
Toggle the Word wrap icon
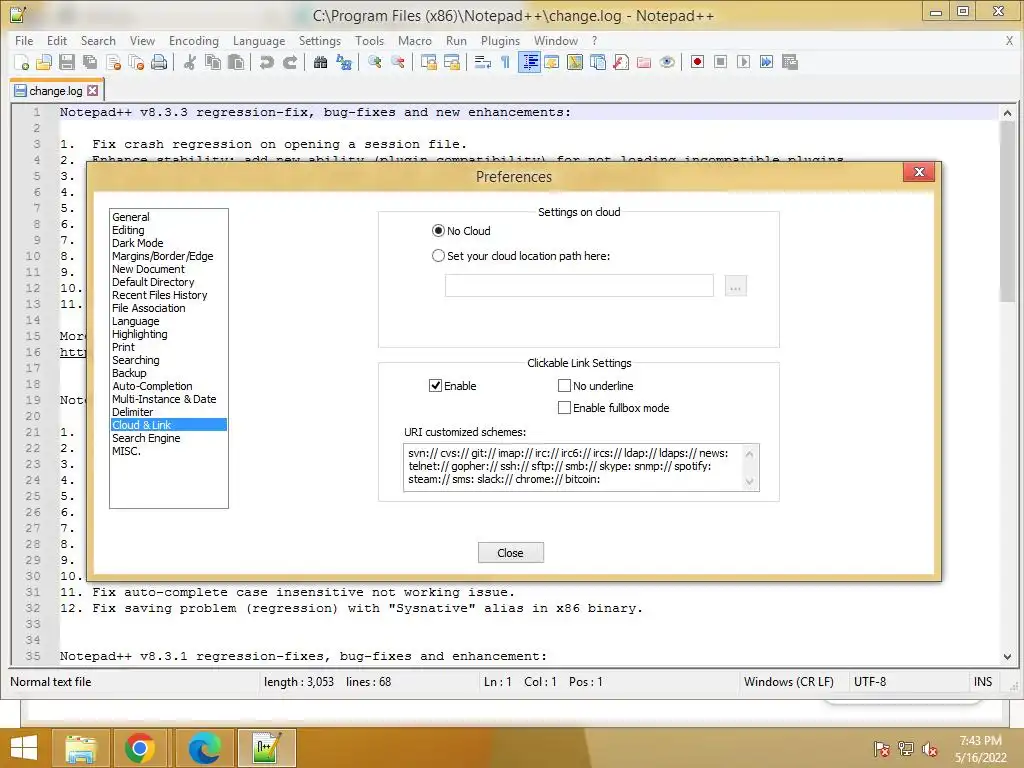pos(483,62)
